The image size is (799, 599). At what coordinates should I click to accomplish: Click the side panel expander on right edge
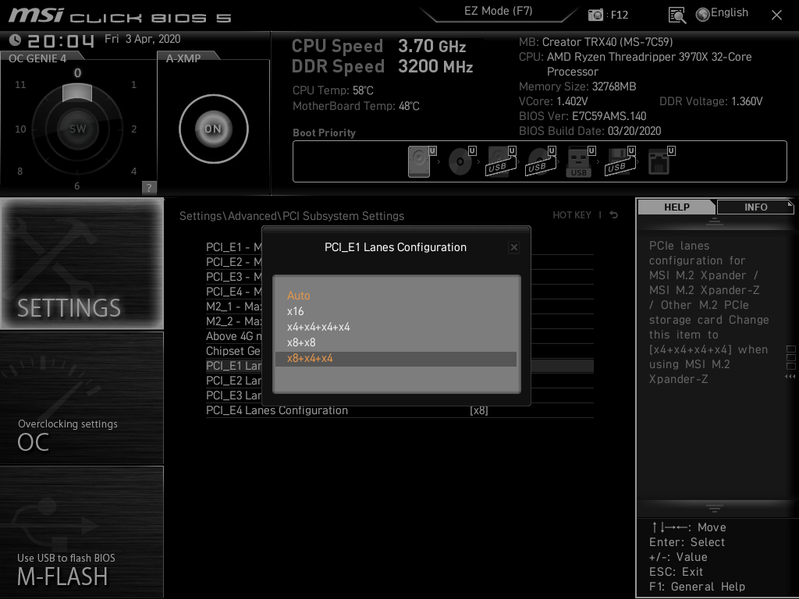(790, 363)
